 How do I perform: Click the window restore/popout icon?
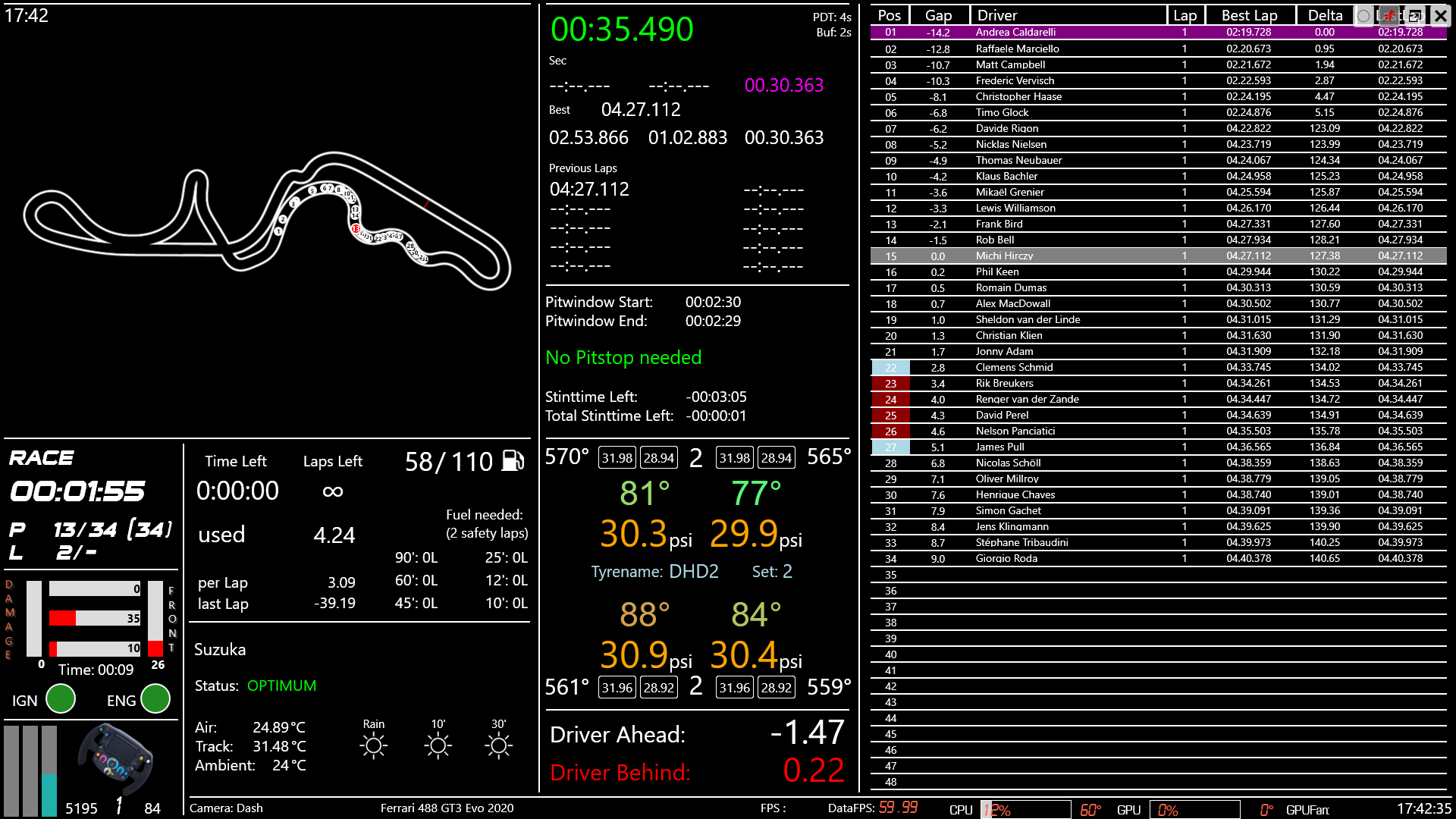tap(1415, 15)
